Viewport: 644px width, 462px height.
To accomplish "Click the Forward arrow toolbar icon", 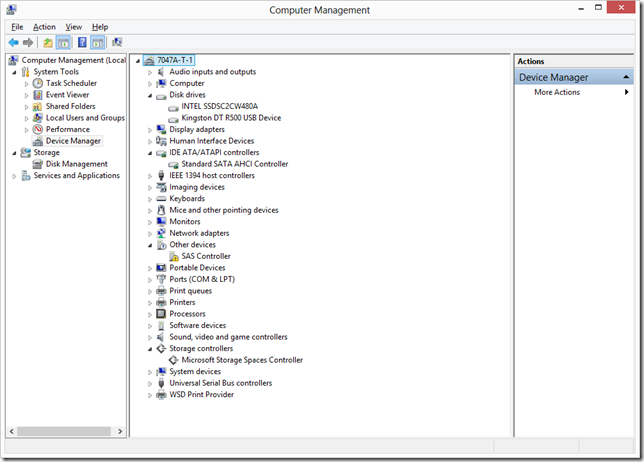I will (x=28, y=42).
